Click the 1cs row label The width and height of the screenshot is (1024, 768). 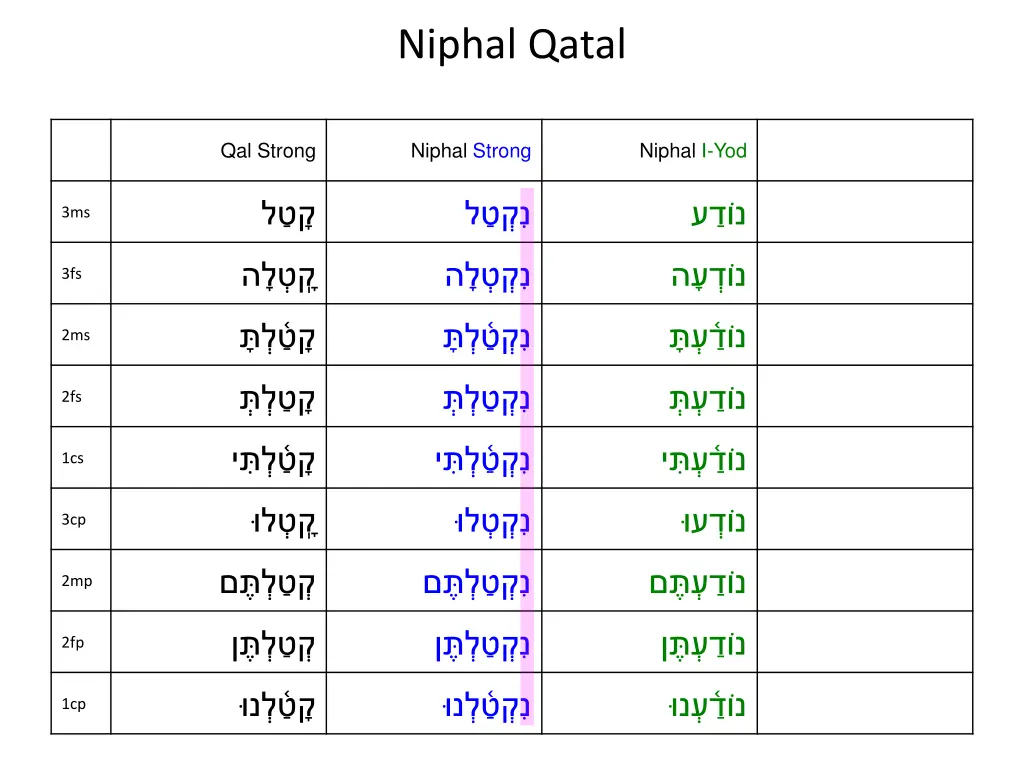pos(72,458)
